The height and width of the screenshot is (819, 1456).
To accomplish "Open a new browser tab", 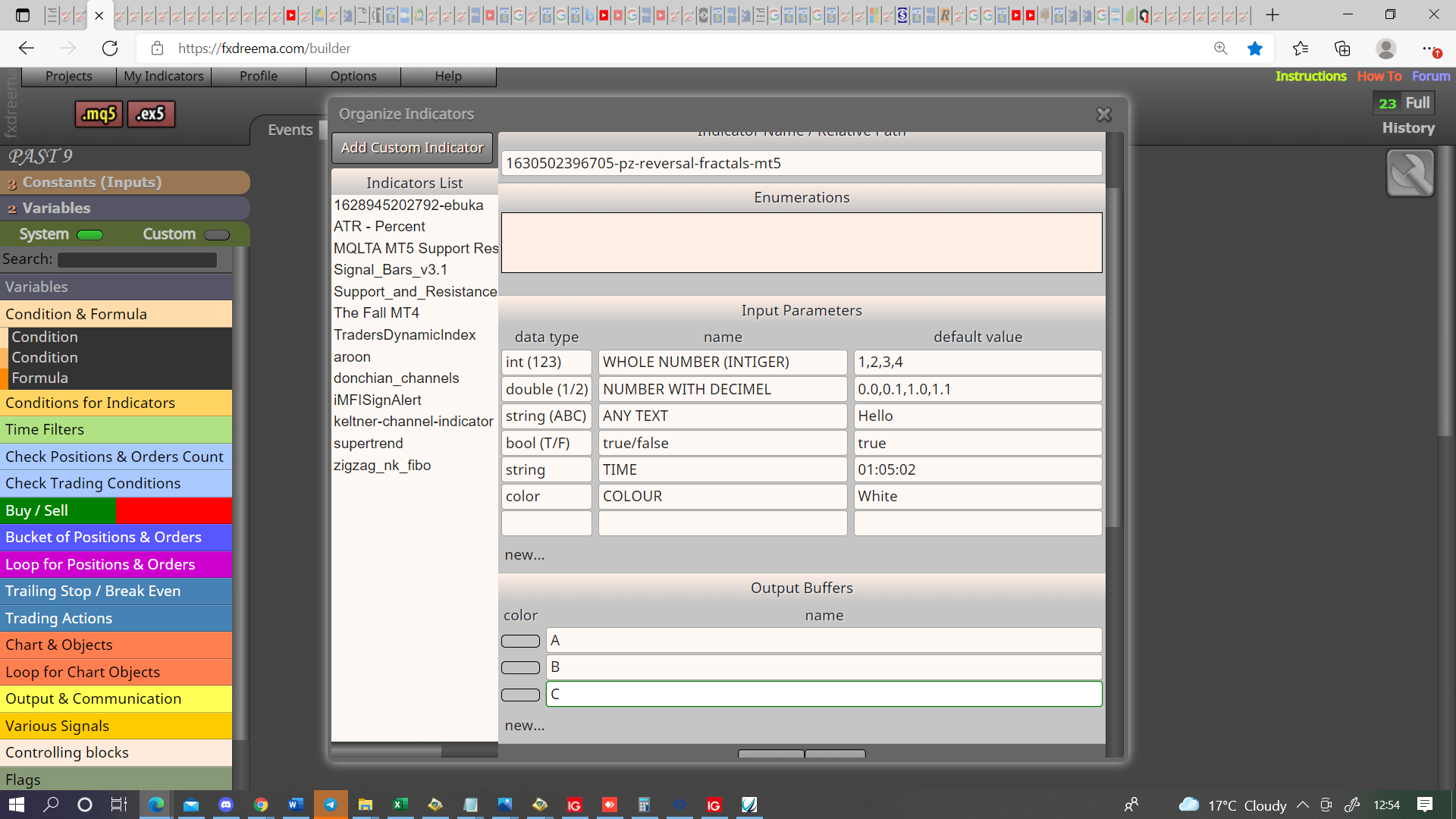I will [x=1272, y=15].
